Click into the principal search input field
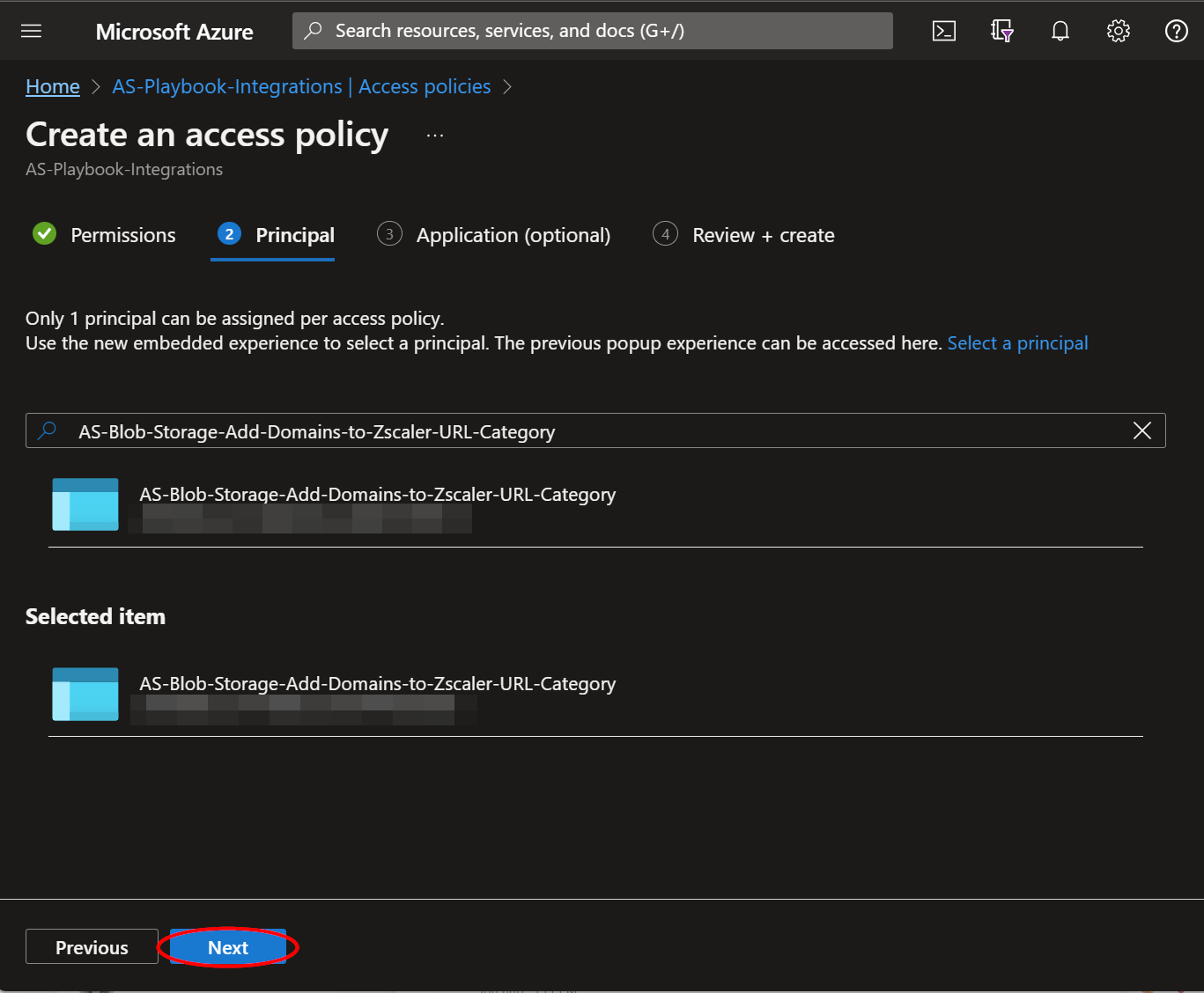The image size is (1204, 993). [595, 430]
